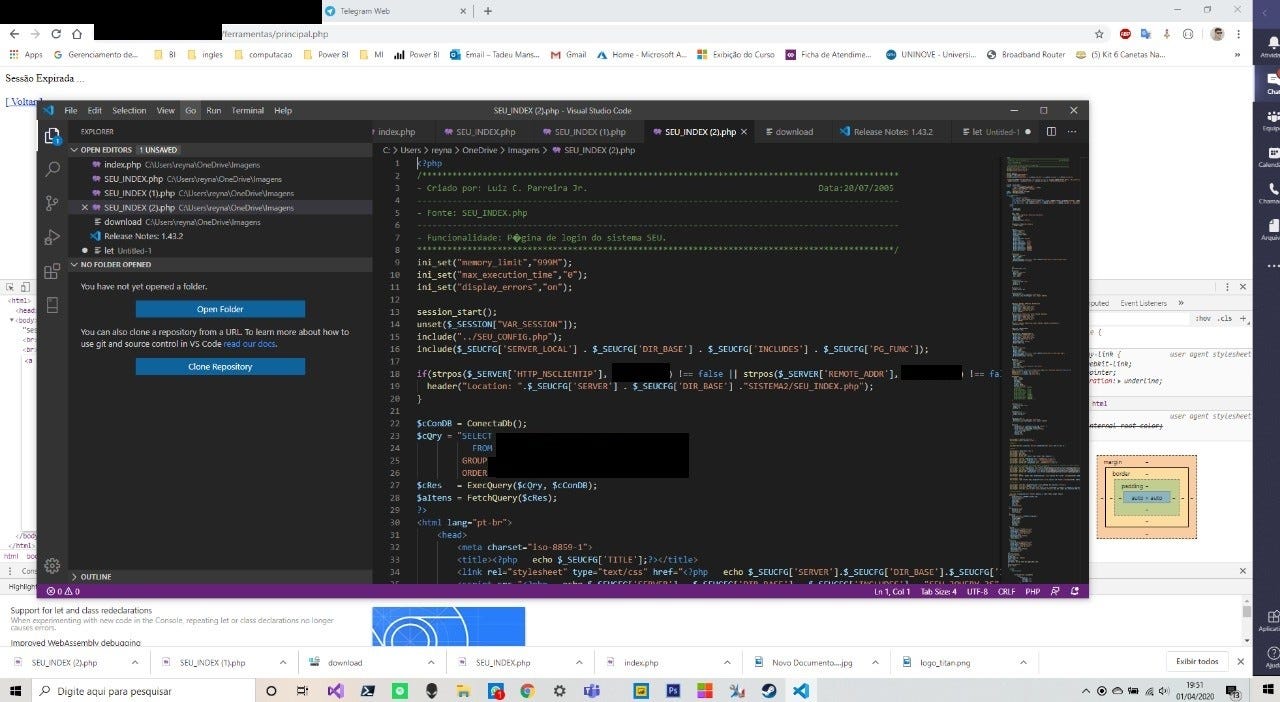Image resolution: width=1280 pixels, height=702 pixels.
Task: Toggle the :hov element state panel in DevTools
Action: (1202, 318)
